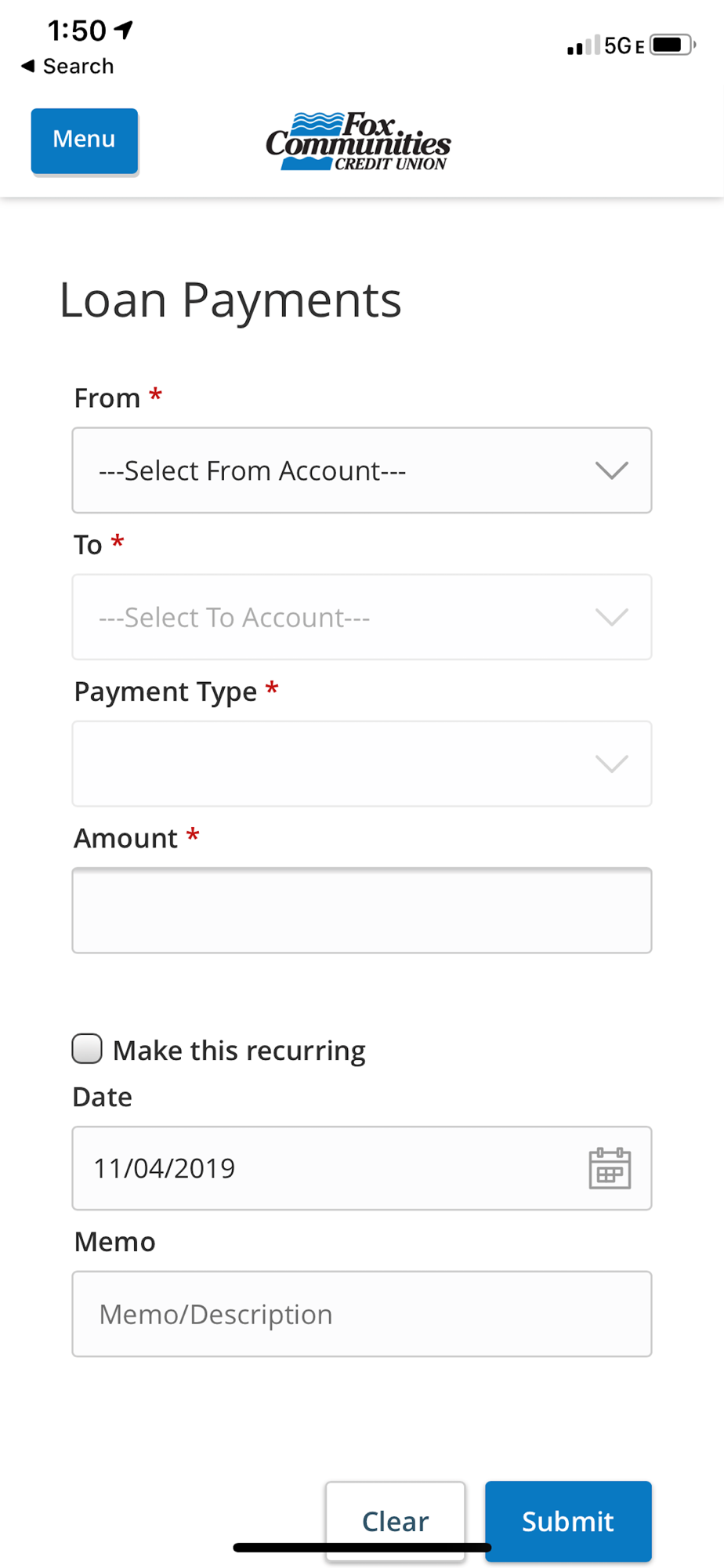The height and width of the screenshot is (1568, 724).
Task: Enable the Make this recurring checkbox
Action: [87, 1048]
